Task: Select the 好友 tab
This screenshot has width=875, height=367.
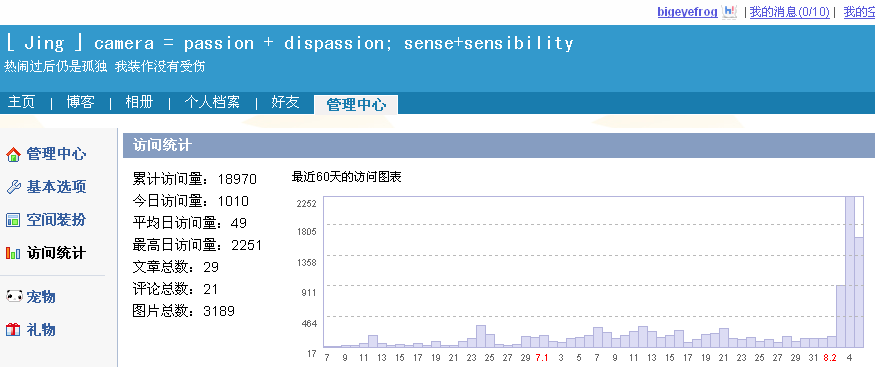Action: pyautogui.click(x=285, y=102)
